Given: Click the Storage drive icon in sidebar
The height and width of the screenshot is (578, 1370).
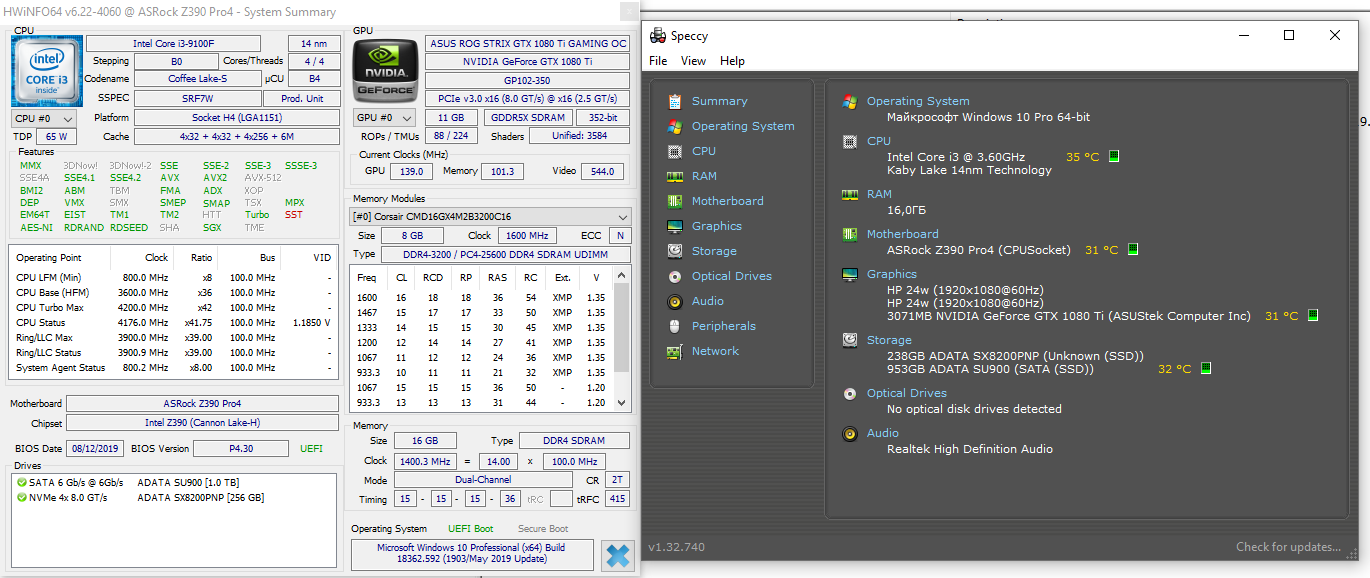Looking at the screenshot, I should 675,251.
